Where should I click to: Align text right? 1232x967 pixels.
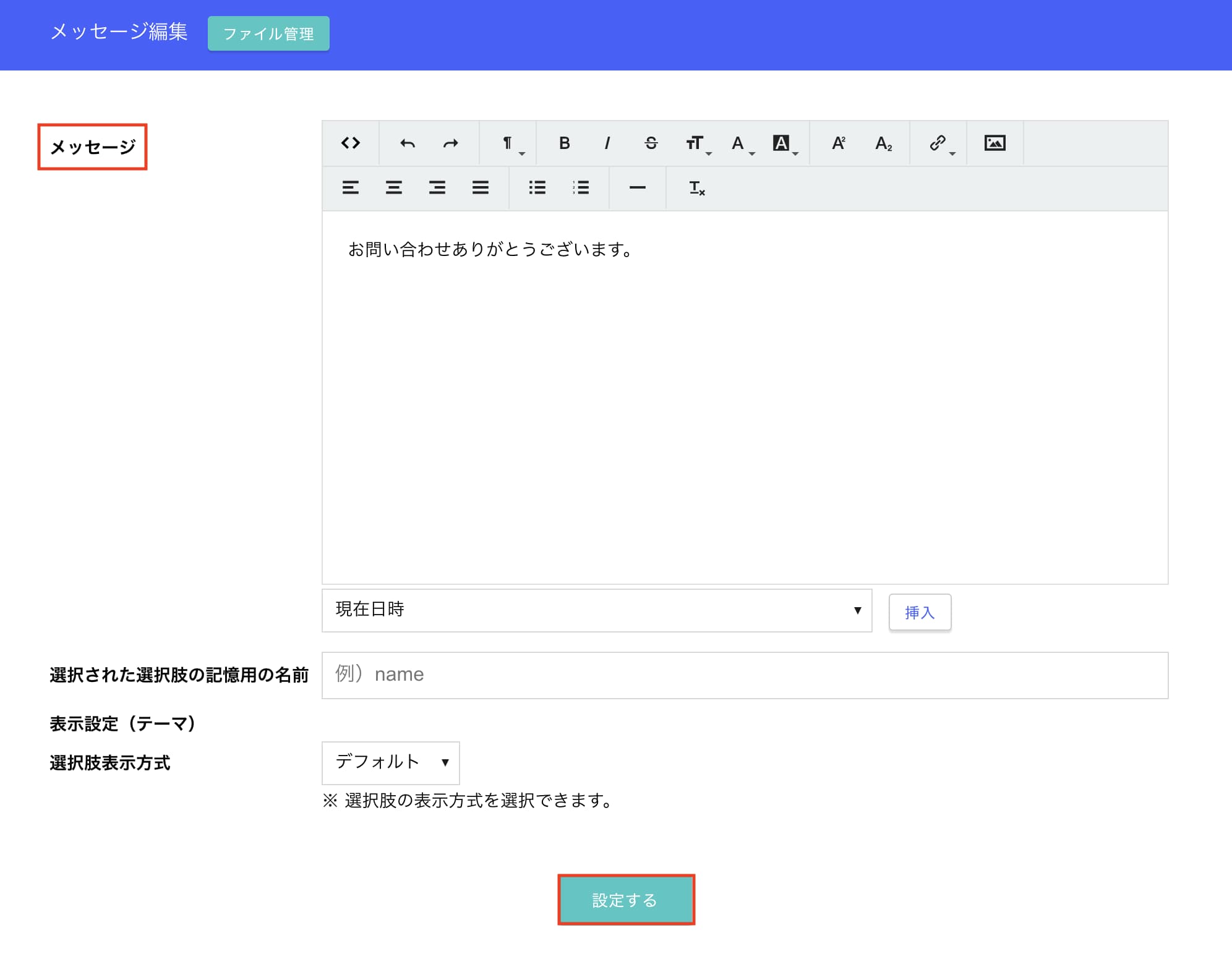[437, 188]
